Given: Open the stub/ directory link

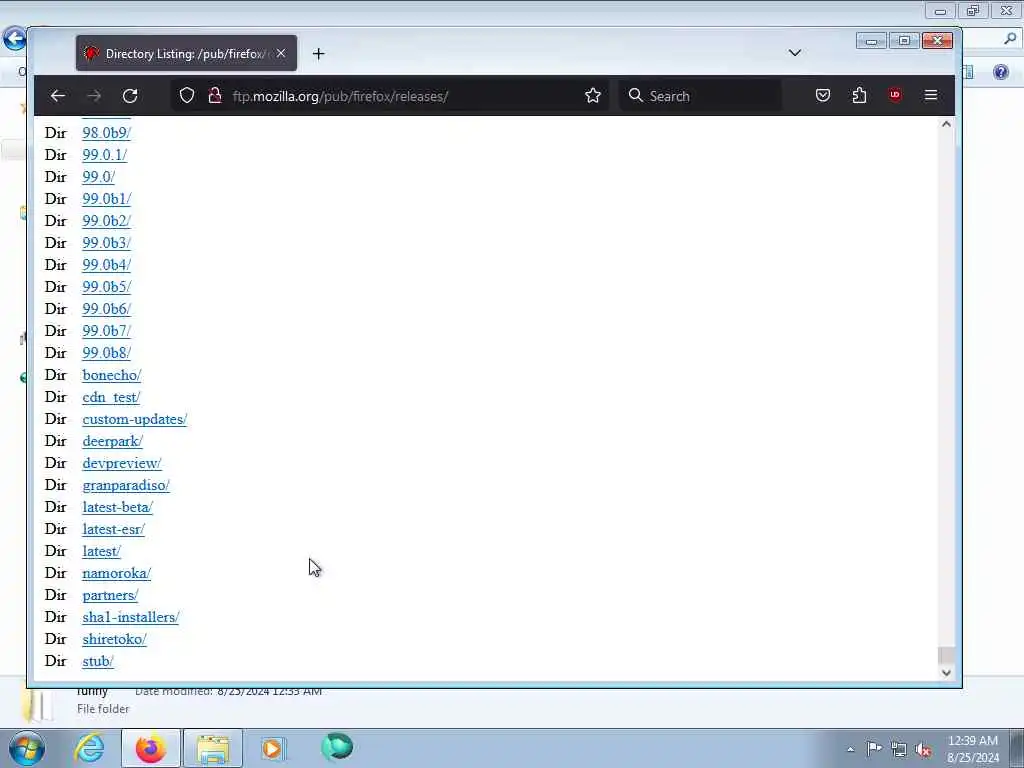Looking at the screenshot, I should click(98, 661).
